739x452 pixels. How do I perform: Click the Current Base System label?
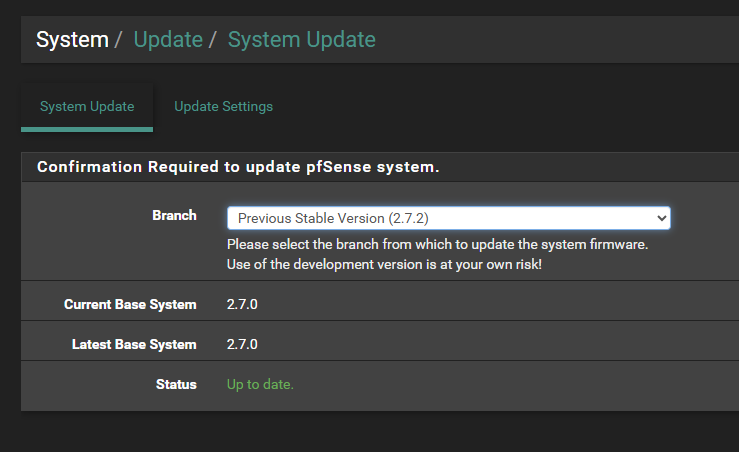(x=130, y=304)
